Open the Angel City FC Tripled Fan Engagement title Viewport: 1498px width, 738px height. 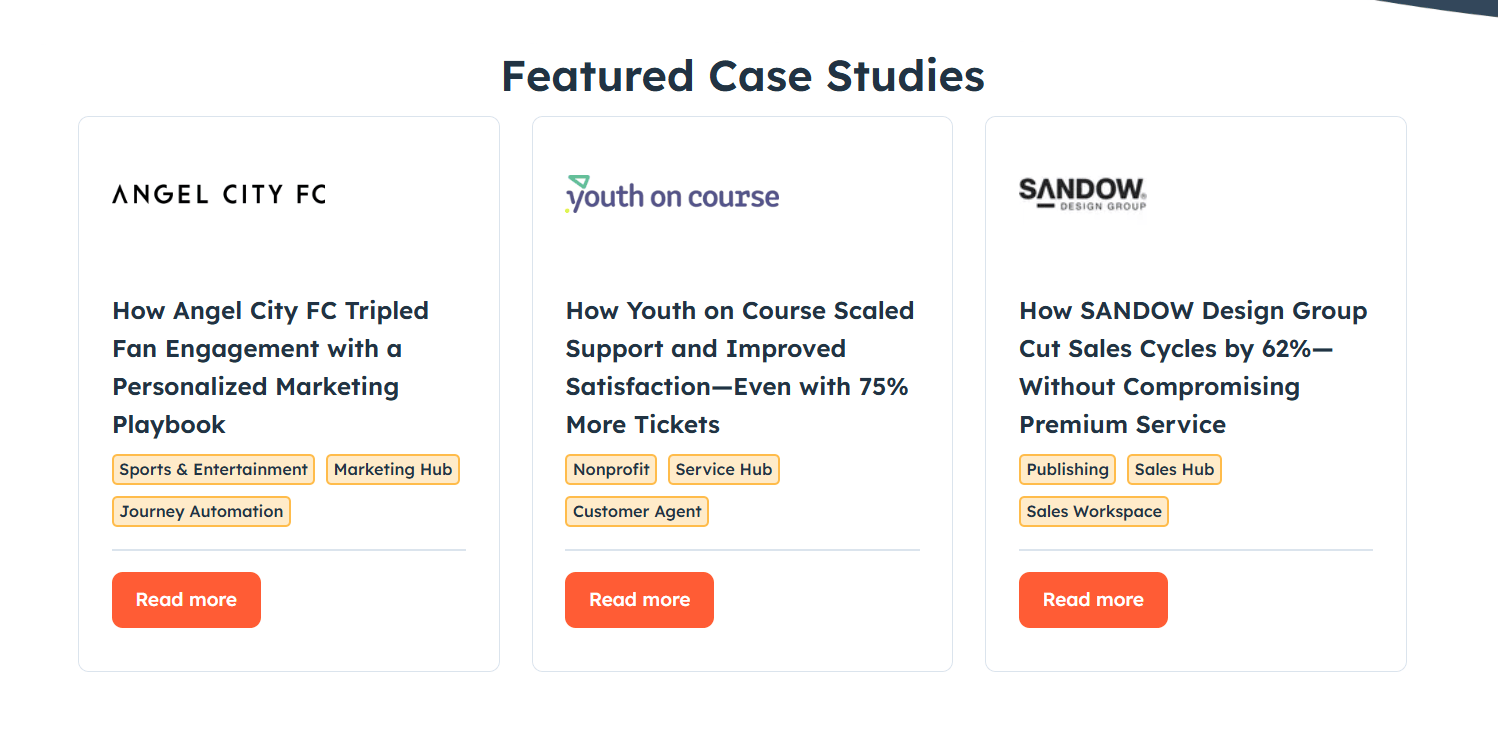270,367
